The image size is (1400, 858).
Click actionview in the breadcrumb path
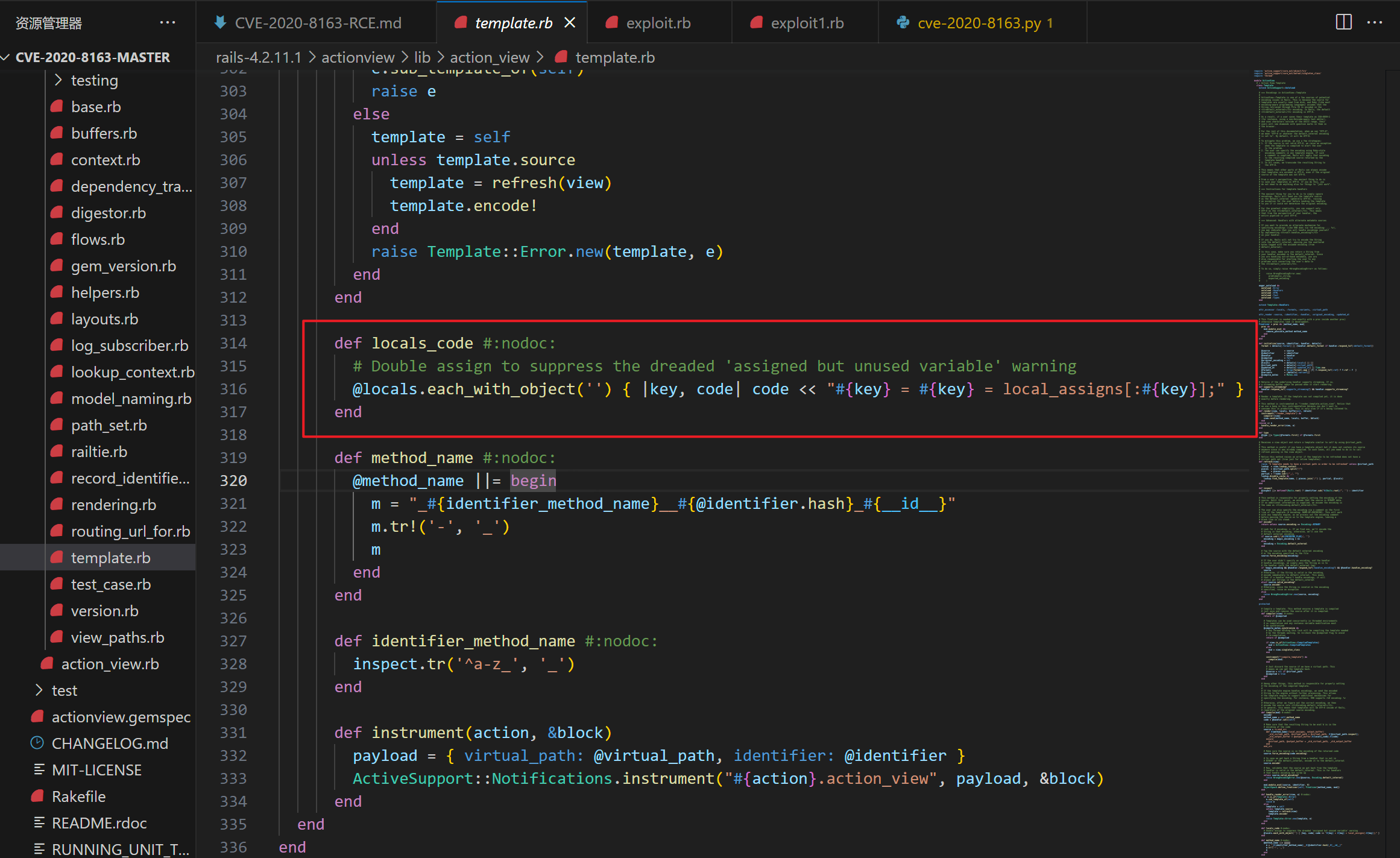[x=358, y=57]
